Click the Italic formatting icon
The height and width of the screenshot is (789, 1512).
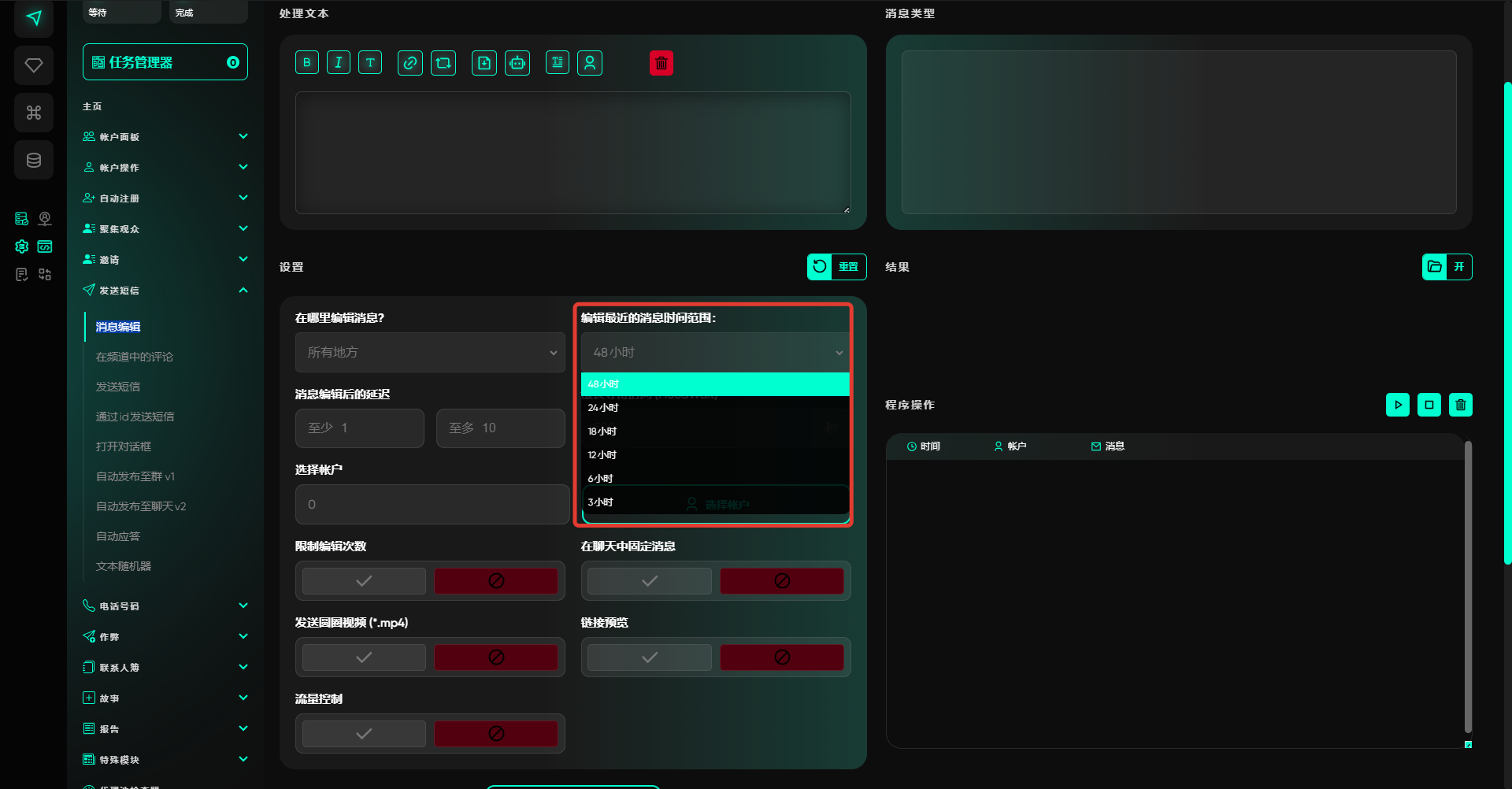pyautogui.click(x=339, y=63)
